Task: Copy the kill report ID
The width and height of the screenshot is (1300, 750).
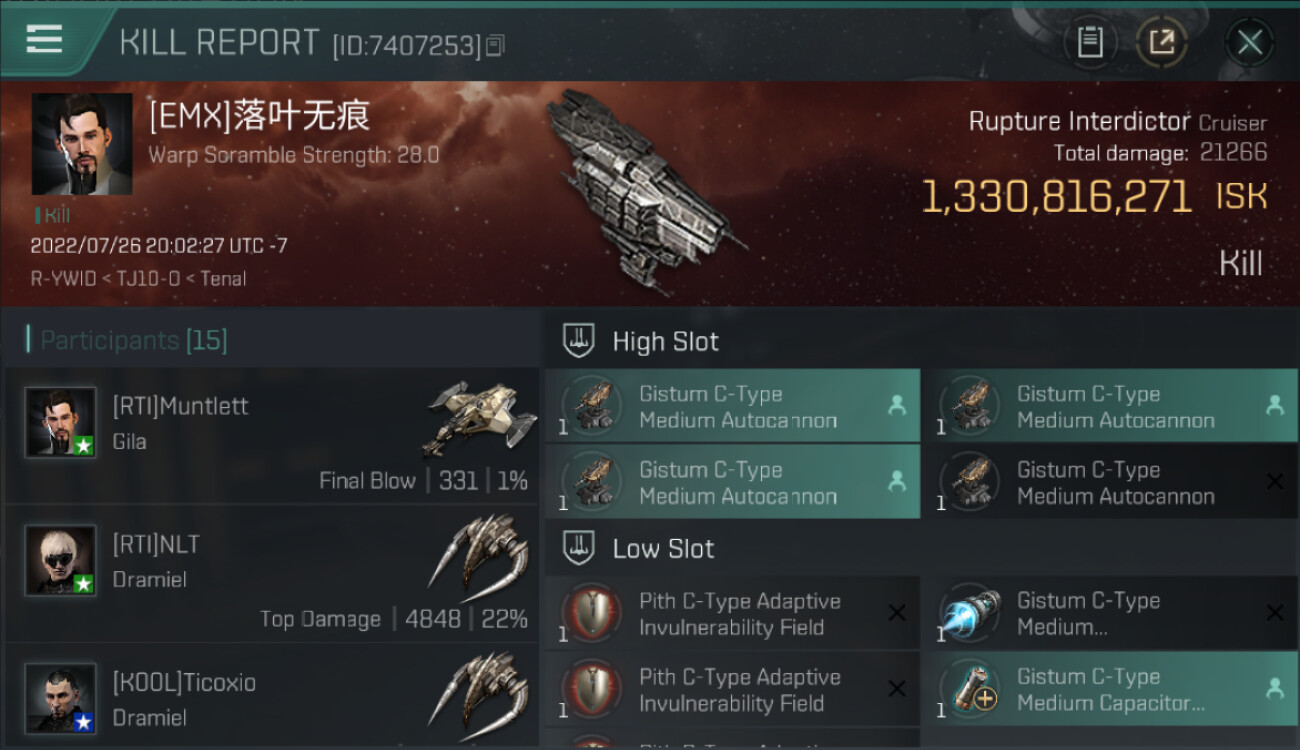Action: 496,45
